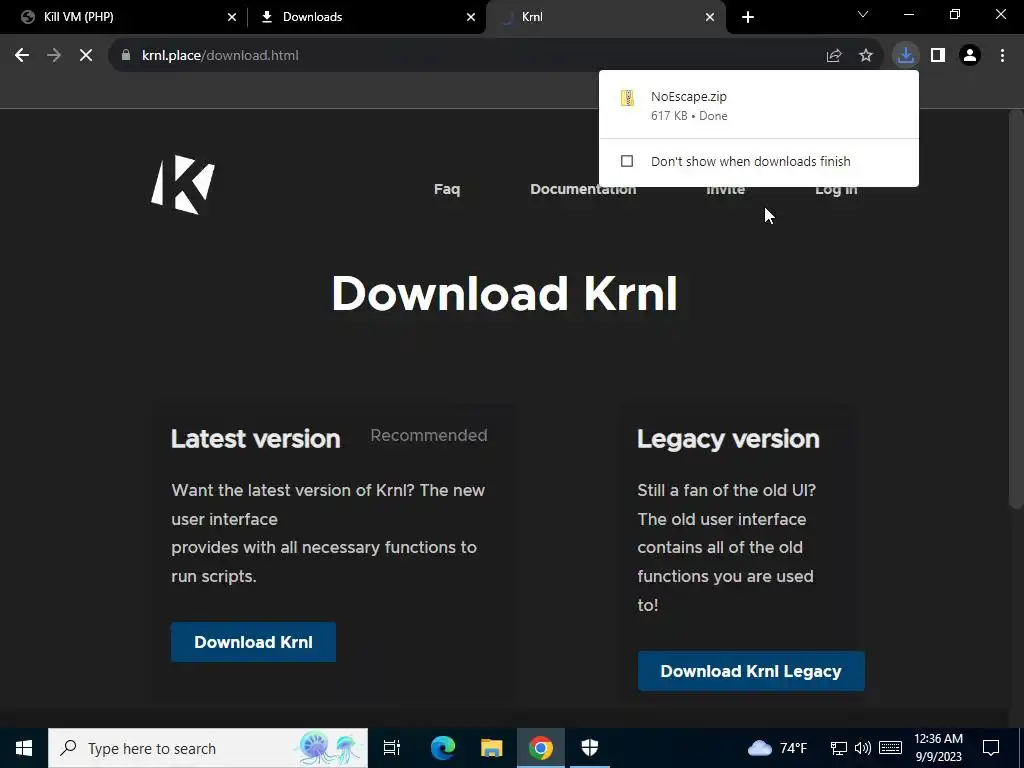1024x768 pixels.
Task: Click the Chrome taskbar icon
Action: (x=541, y=748)
